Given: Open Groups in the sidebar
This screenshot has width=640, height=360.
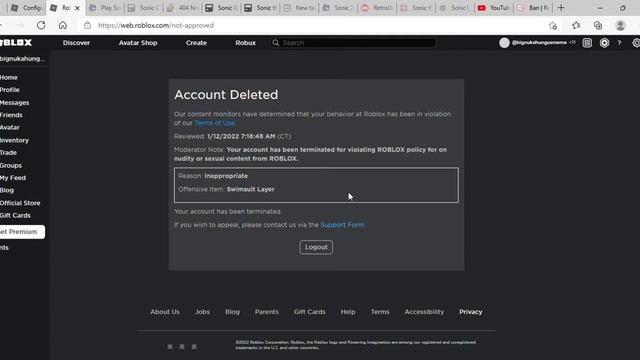Looking at the screenshot, I should pos(11,165).
